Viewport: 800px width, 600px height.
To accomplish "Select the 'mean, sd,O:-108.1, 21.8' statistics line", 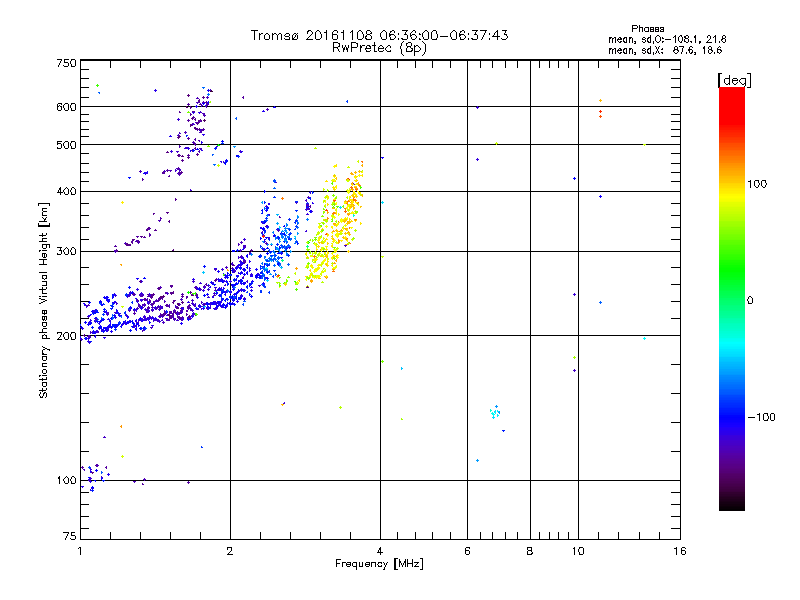I will coord(667,39).
